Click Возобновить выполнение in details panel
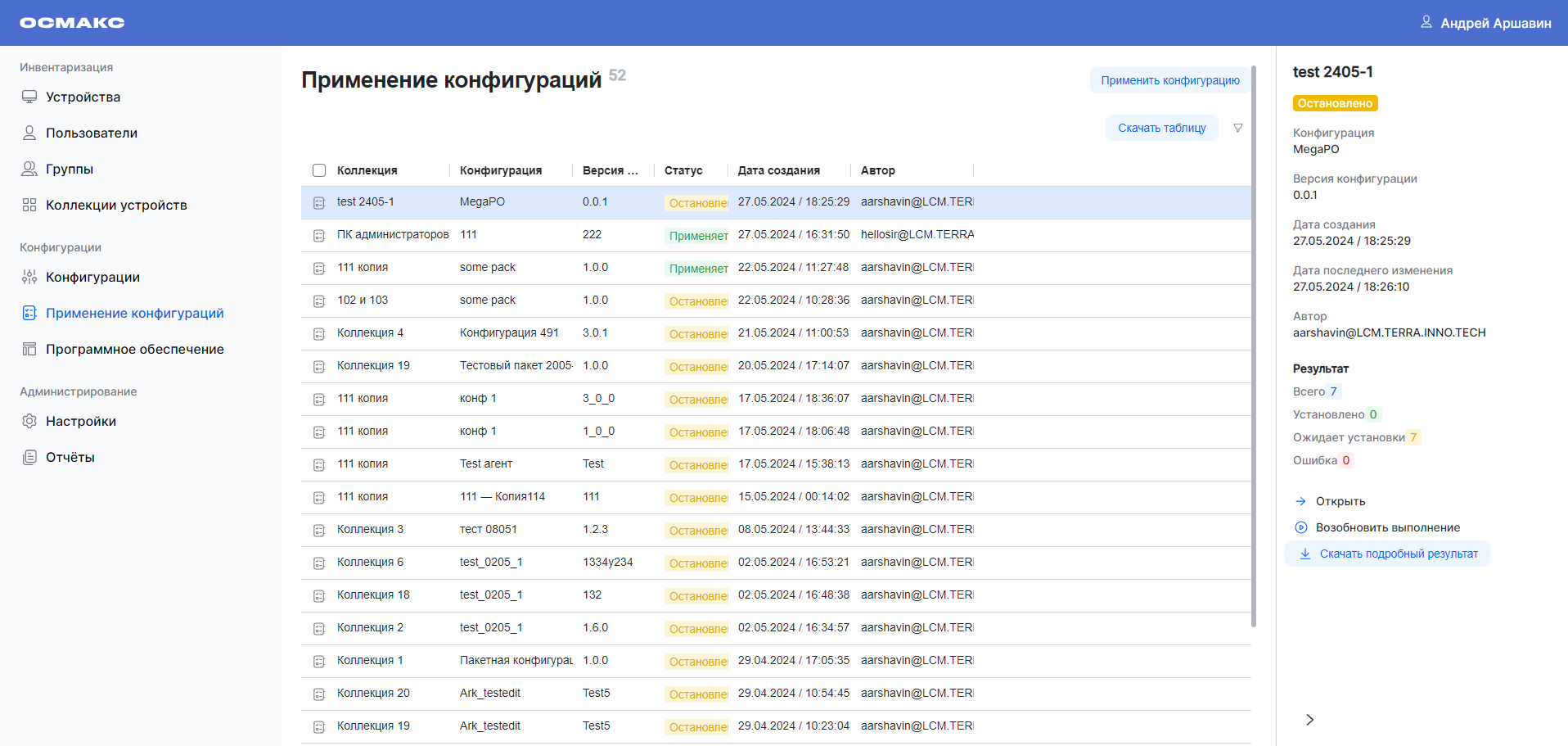Viewport: 1568px width, 746px height. (1387, 527)
